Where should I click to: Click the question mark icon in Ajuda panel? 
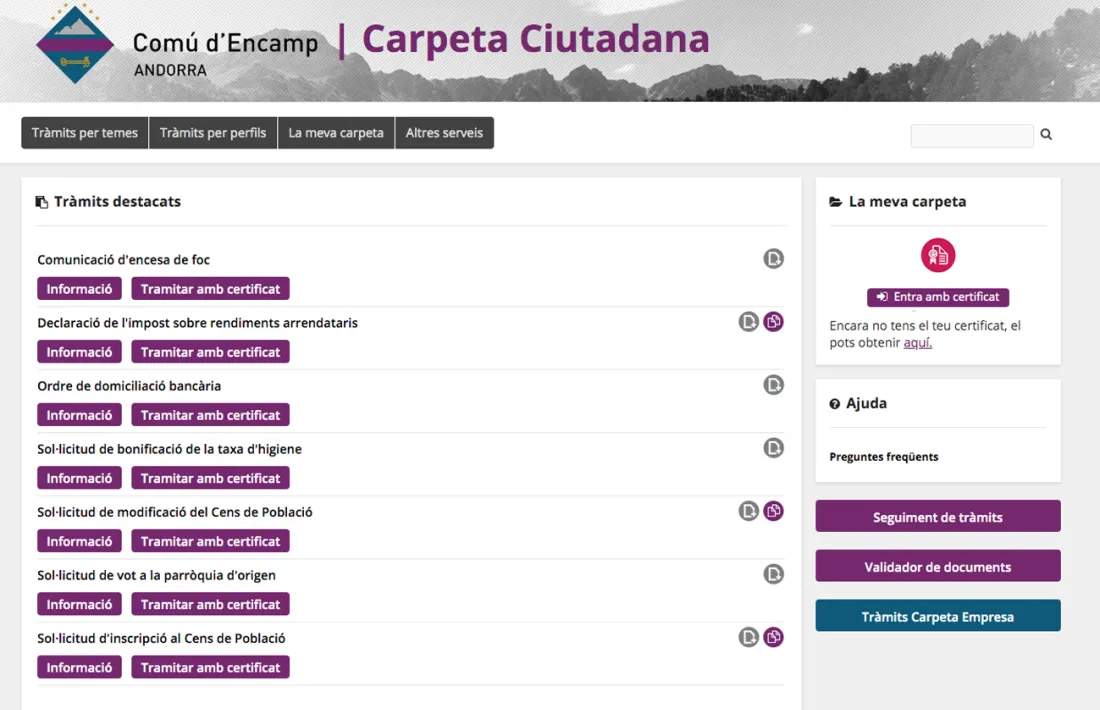(x=834, y=403)
